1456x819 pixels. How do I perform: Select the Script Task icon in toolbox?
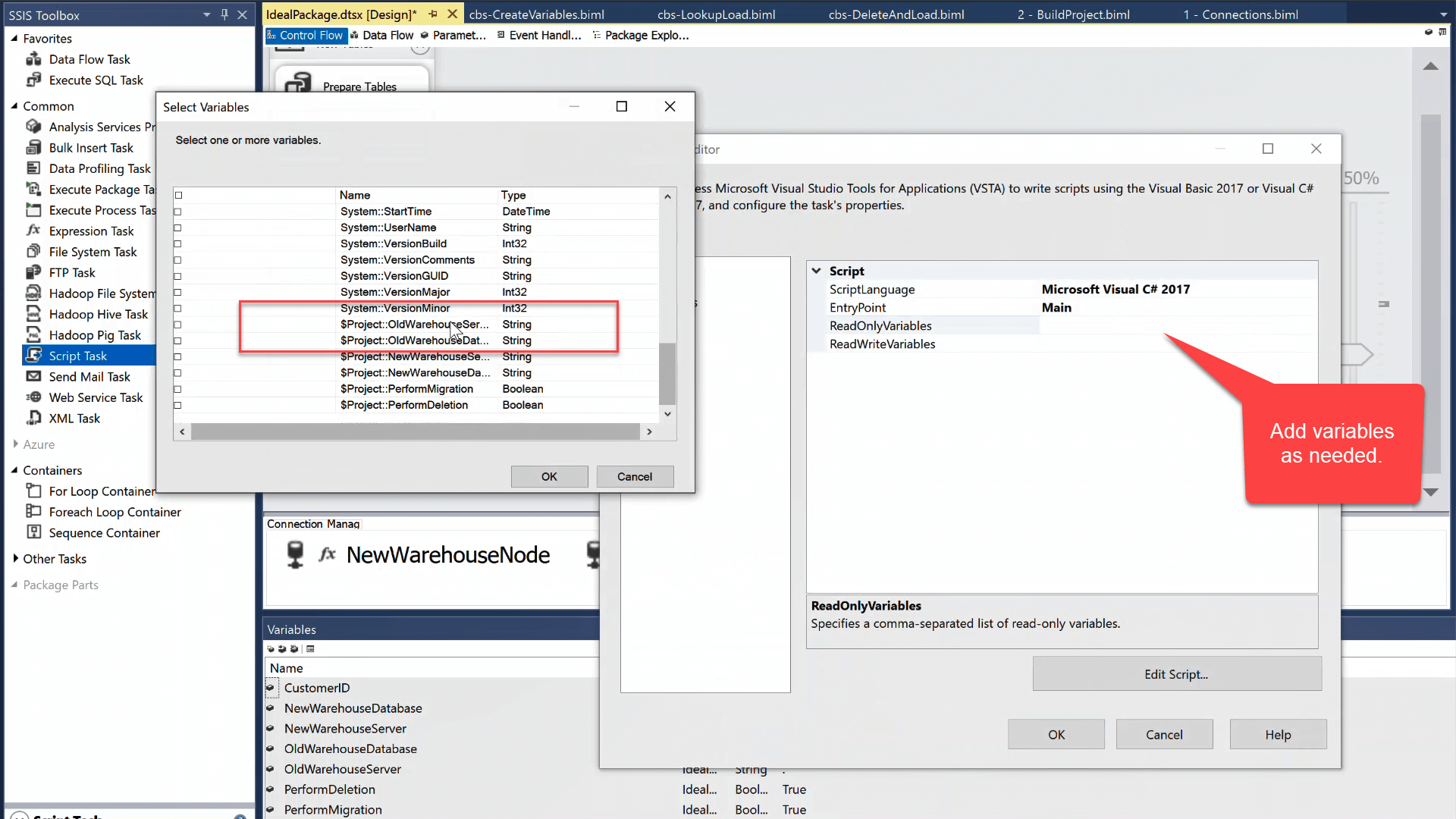coord(33,356)
